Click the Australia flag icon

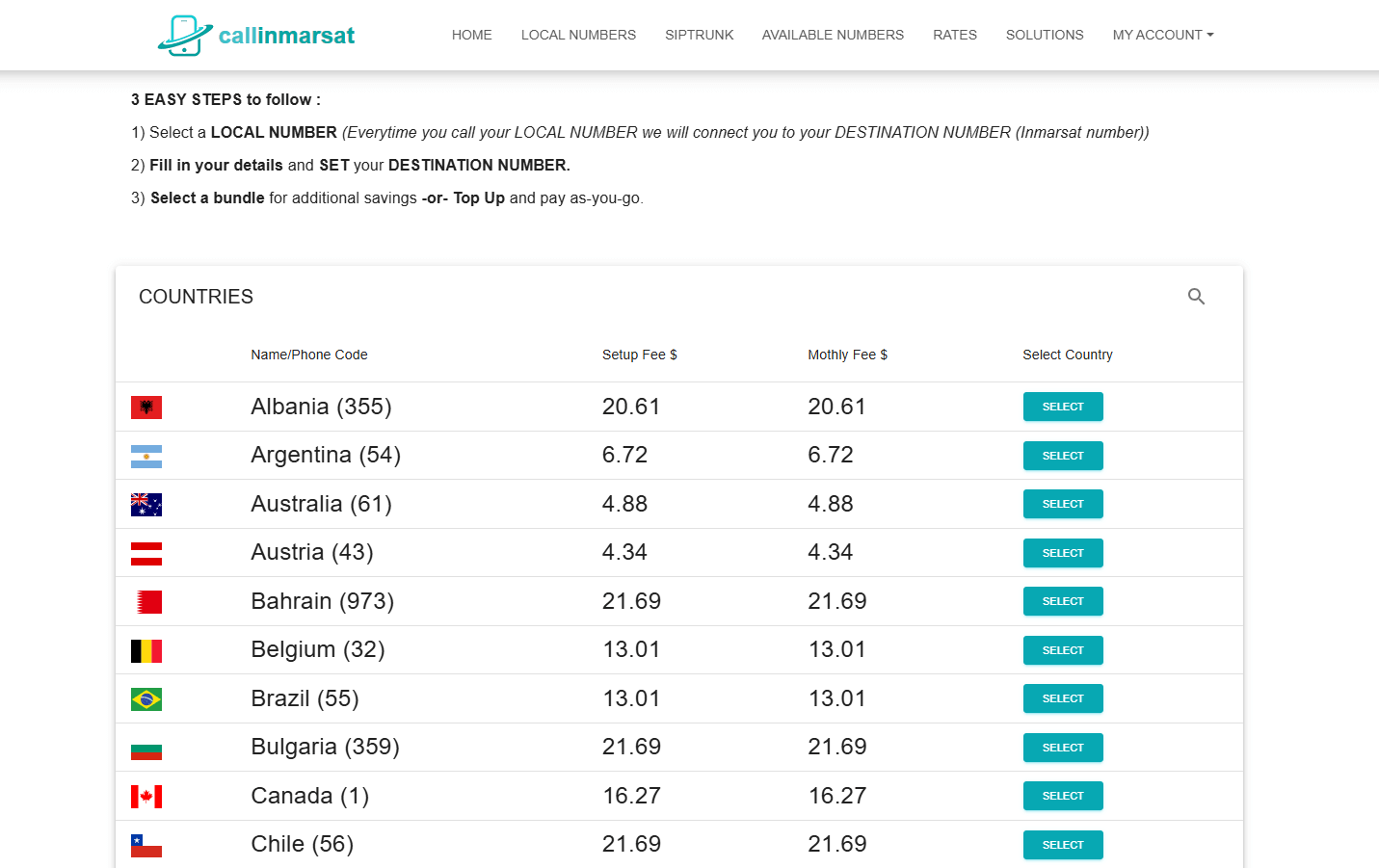point(146,505)
